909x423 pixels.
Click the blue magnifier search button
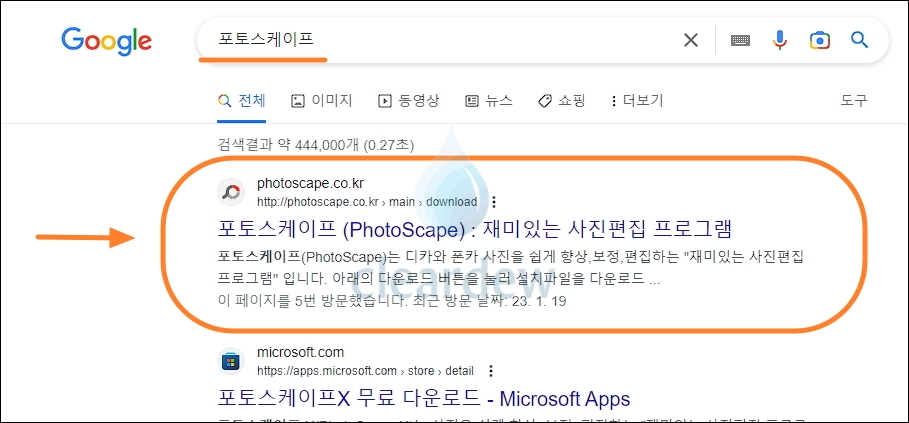(859, 40)
